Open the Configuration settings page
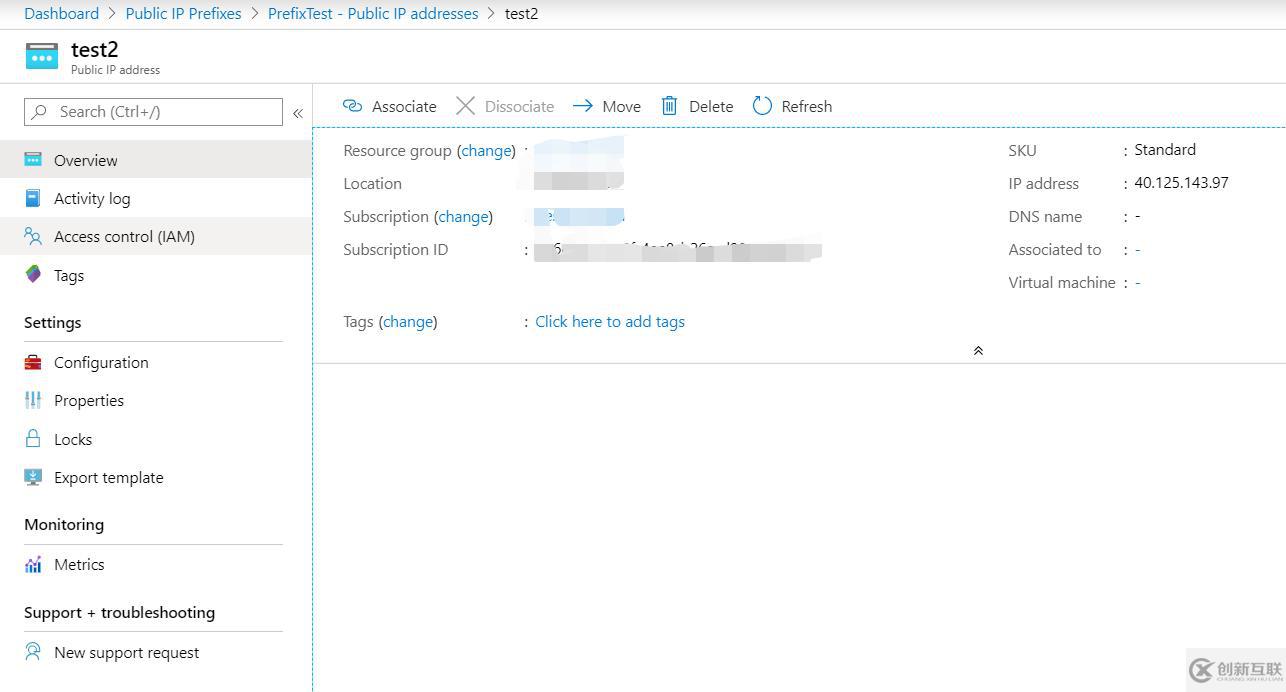Screen dimensions: 1286x692 pos(156,363)
